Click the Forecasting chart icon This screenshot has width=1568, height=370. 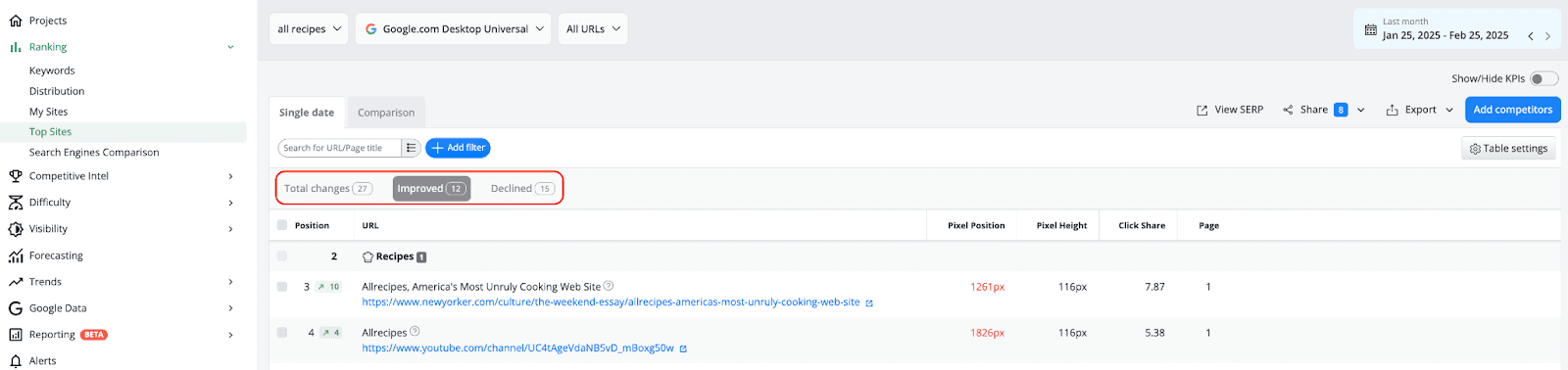(16, 255)
